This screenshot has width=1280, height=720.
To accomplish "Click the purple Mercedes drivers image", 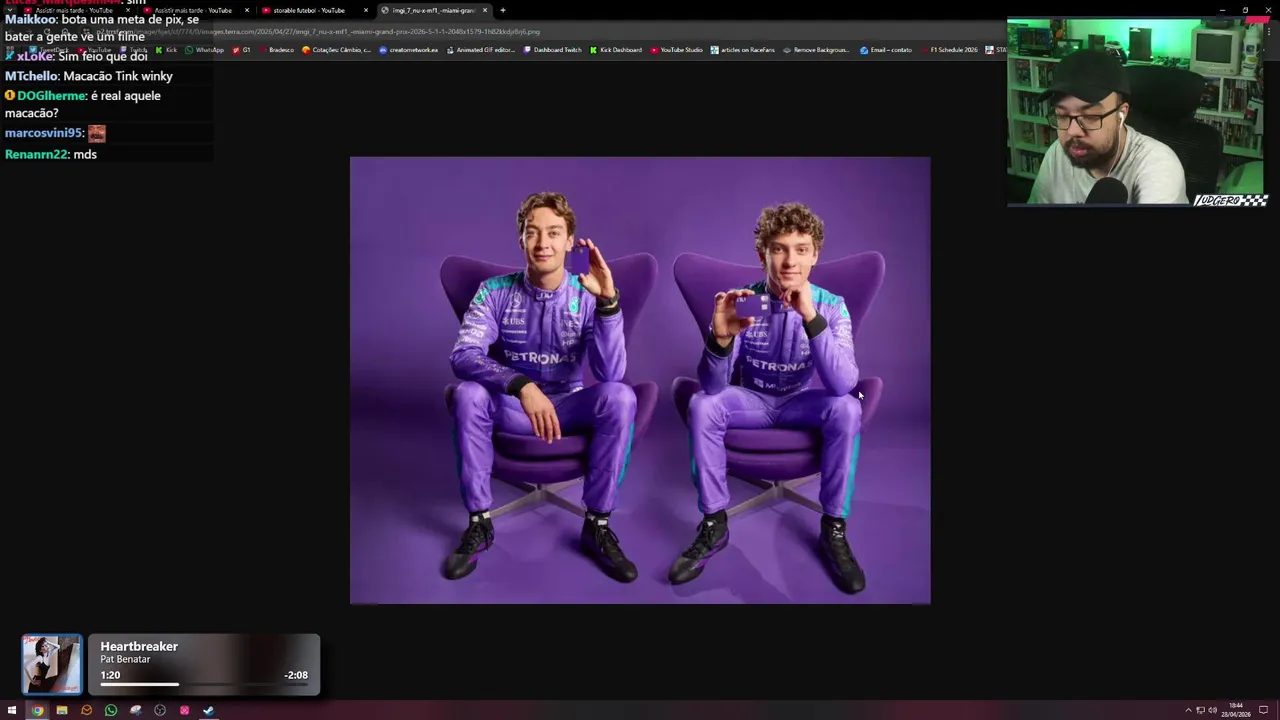I will pyautogui.click(x=640, y=380).
